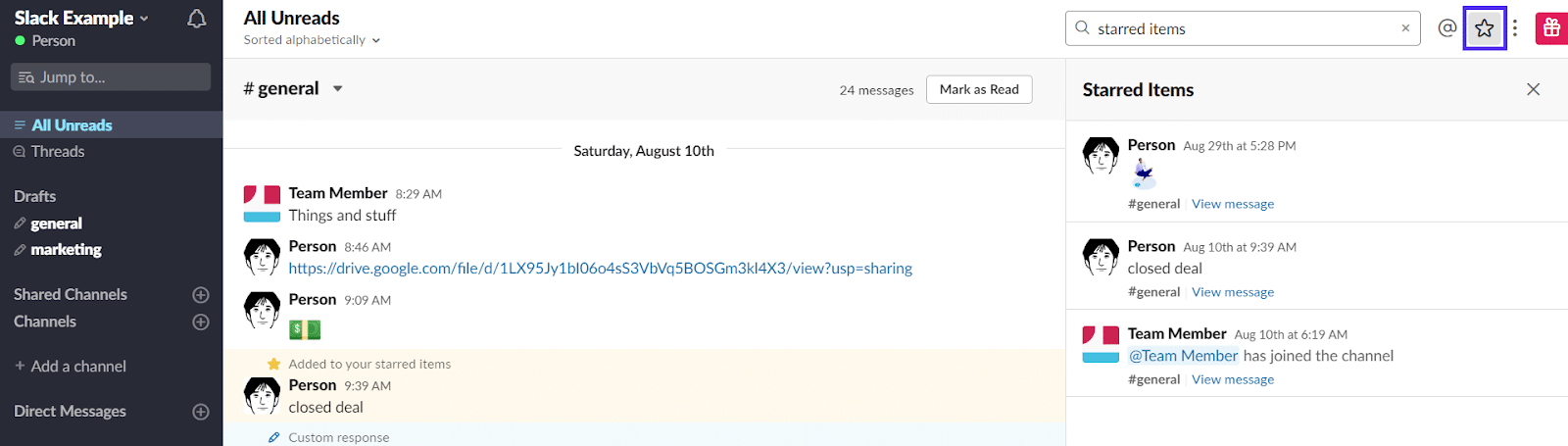The width and height of the screenshot is (1568, 446).
Task: Open the Google Drive sharing link
Action: click(x=600, y=269)
